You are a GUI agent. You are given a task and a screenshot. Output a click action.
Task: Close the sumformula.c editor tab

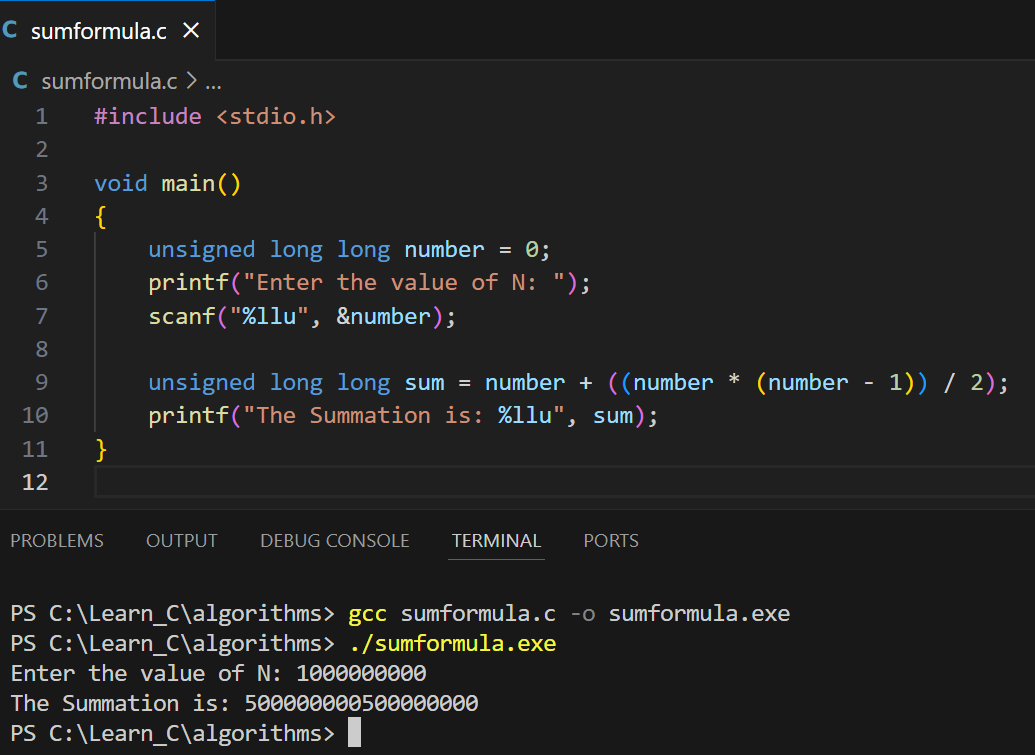[x=191, y=30]
